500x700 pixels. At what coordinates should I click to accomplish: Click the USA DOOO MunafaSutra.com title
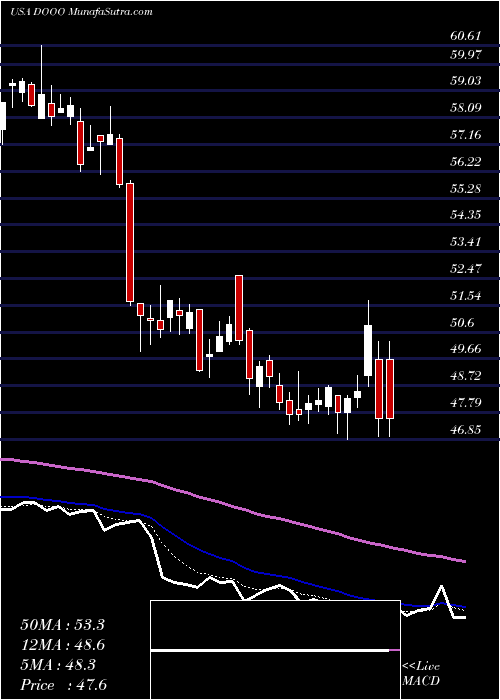(x=81, y=11)
